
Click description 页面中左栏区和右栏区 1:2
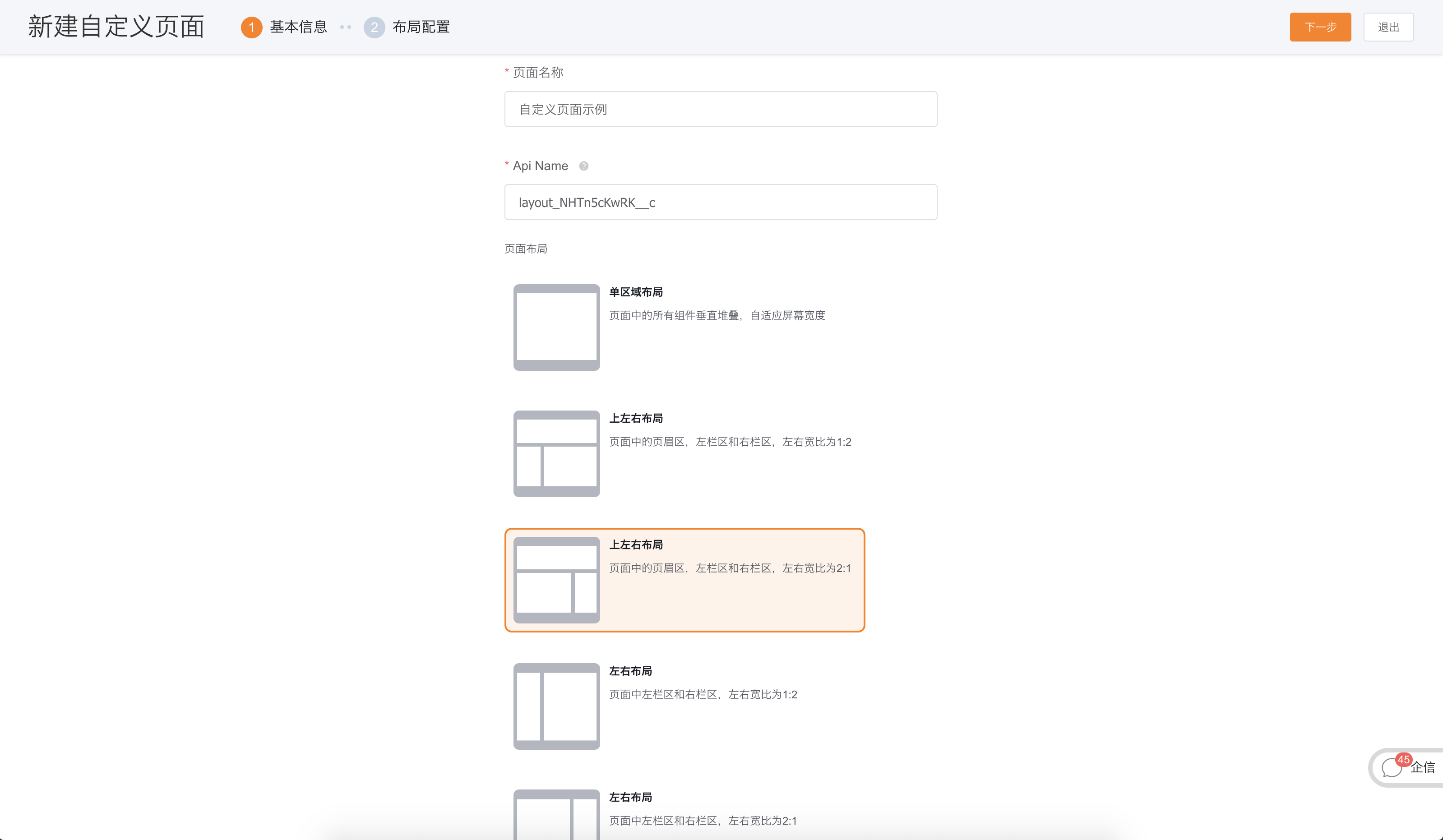pos(703,695)
